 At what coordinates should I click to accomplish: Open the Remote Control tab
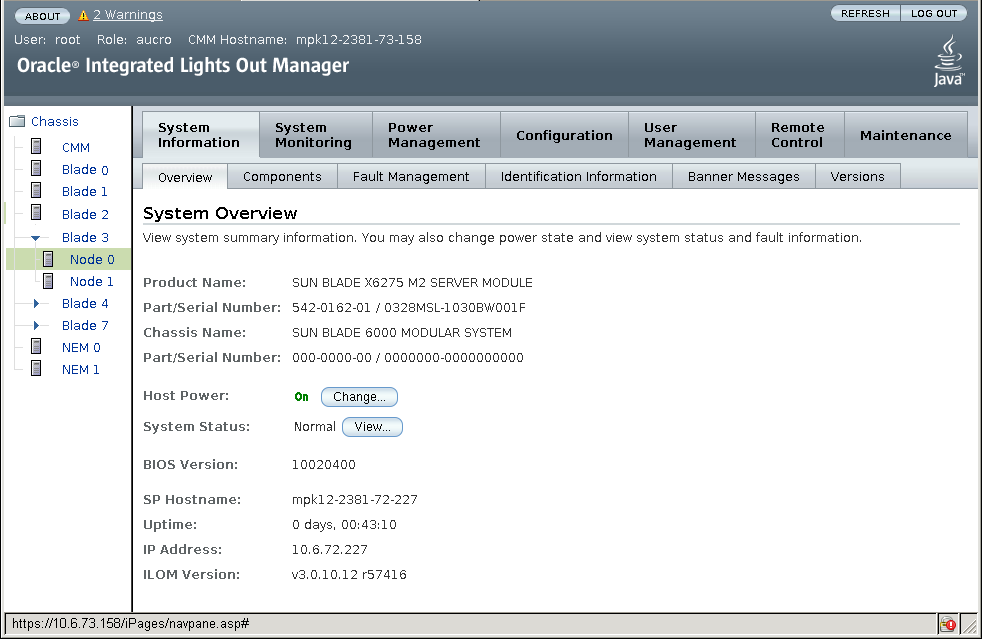[x=799, y=135]
